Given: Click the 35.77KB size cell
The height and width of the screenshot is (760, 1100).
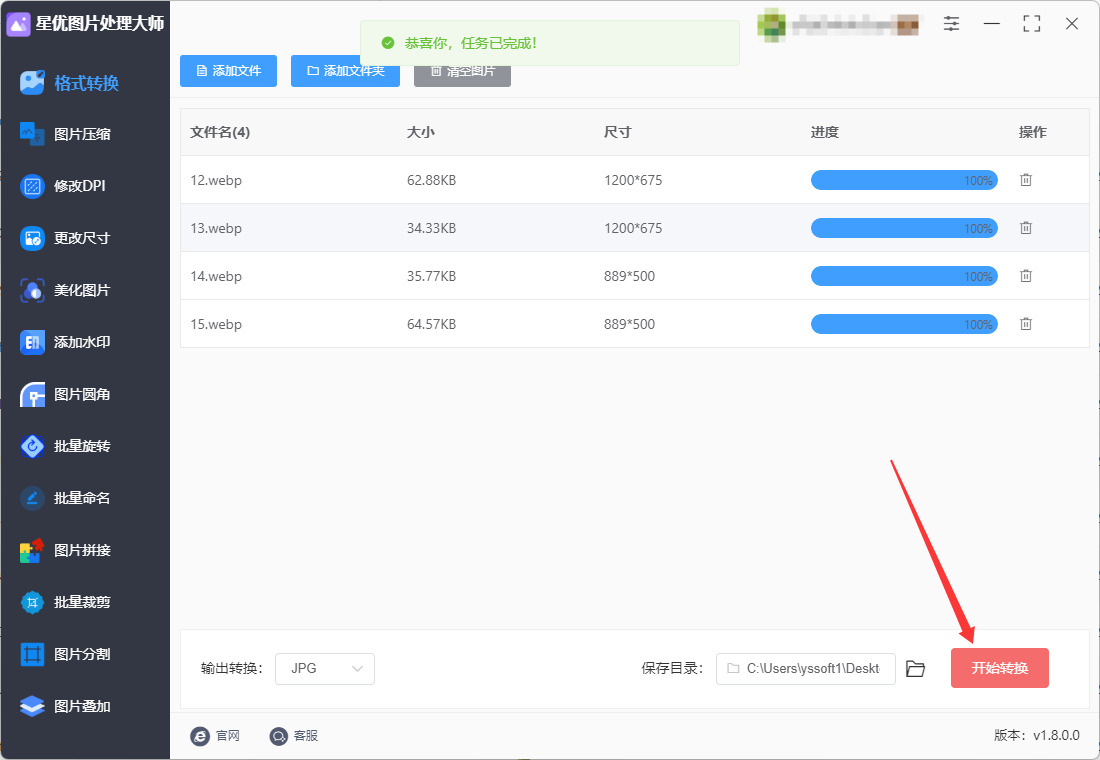Looking at the screenshot, I should [431, 276].
